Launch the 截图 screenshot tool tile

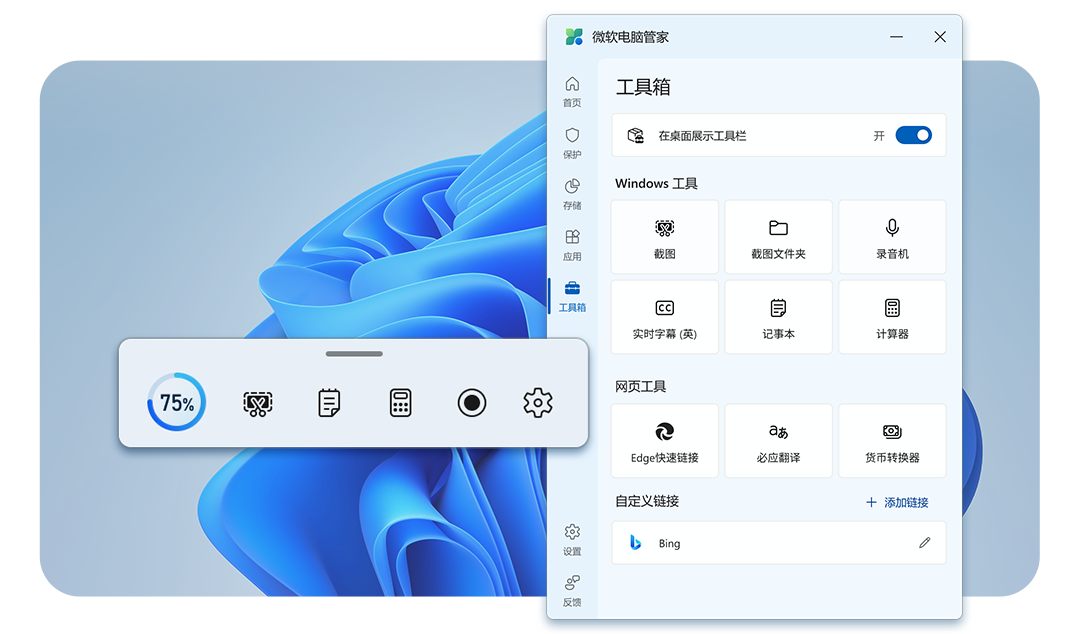pos(665,237)
